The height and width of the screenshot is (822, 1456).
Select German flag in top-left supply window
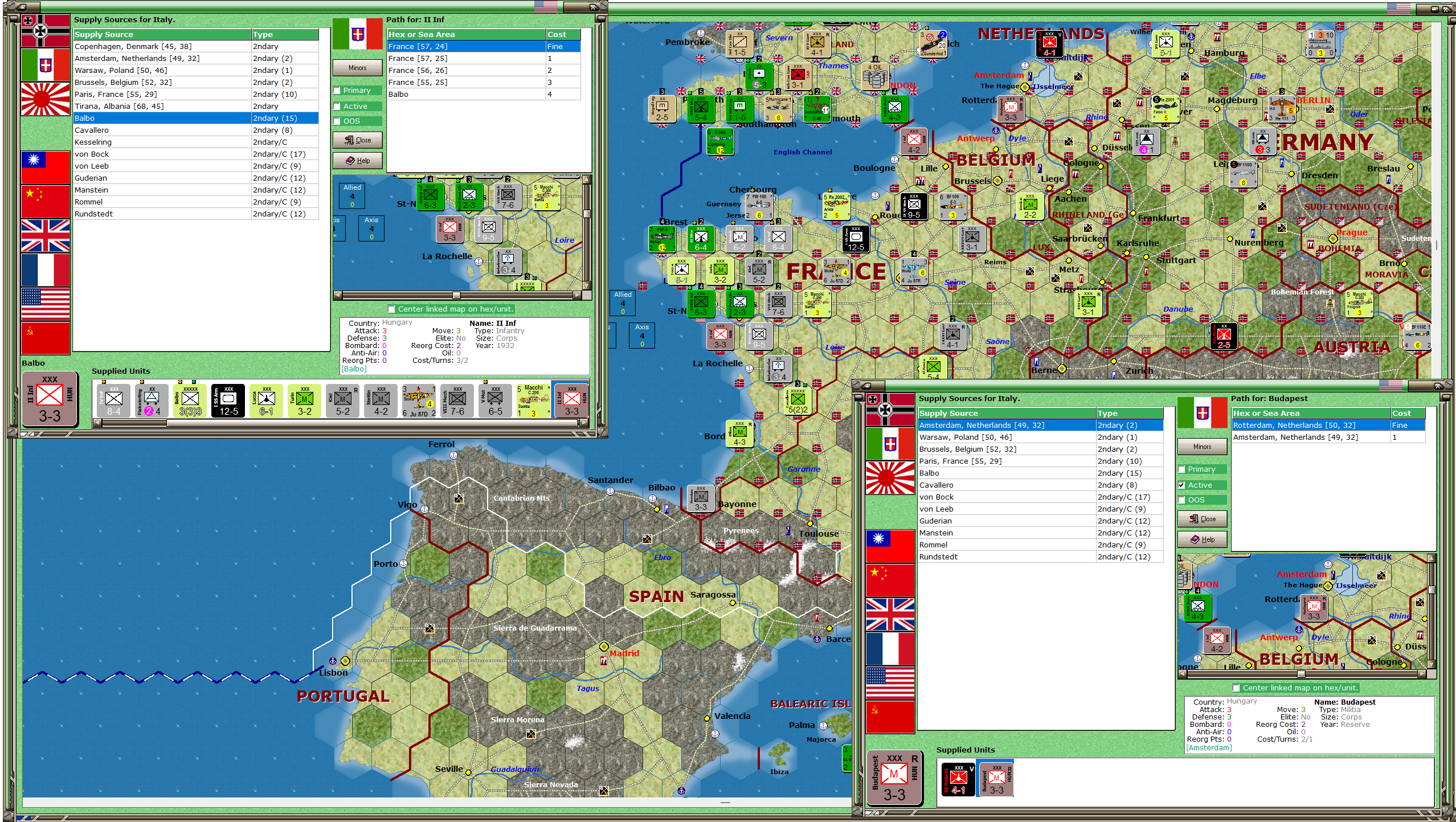[x=46, y=31]
